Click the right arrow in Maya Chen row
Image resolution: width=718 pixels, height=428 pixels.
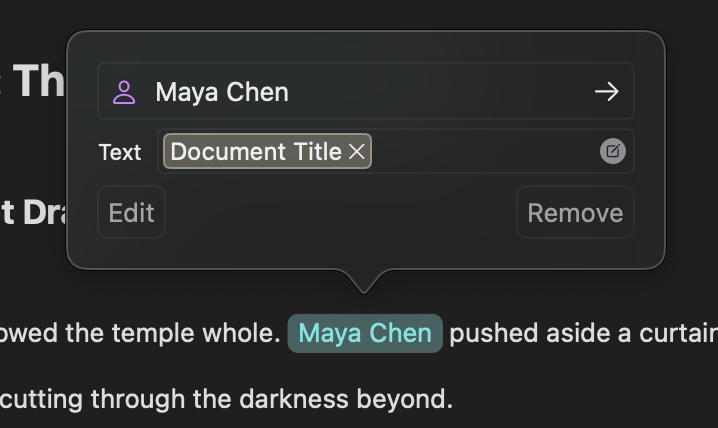[606, 92]
